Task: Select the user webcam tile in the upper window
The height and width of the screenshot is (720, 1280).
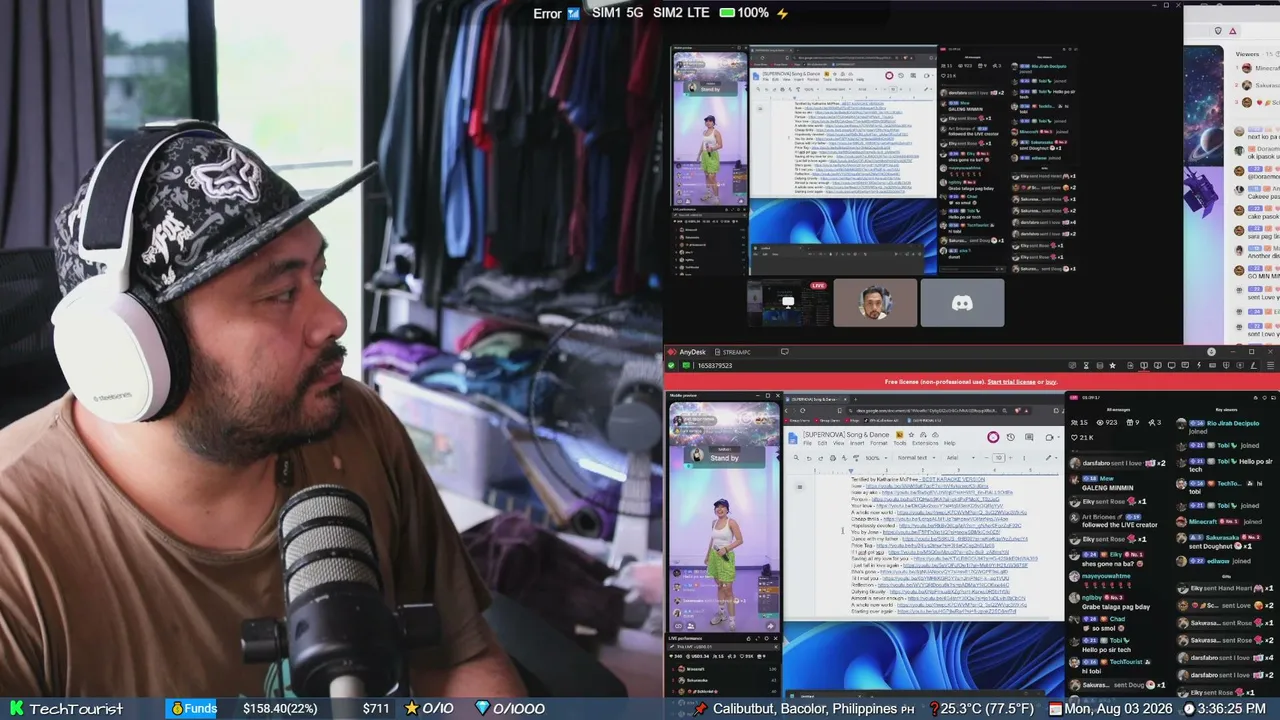Action: coord(875,302)
